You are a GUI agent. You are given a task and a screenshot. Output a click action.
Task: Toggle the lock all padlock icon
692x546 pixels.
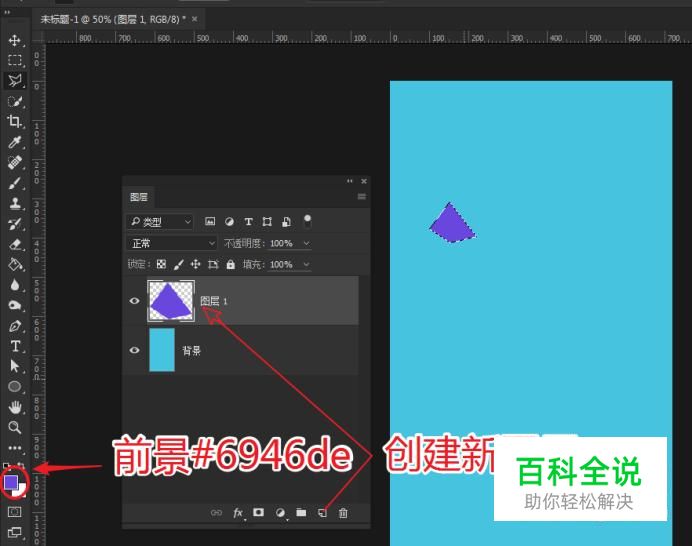(x=231, y=265)
